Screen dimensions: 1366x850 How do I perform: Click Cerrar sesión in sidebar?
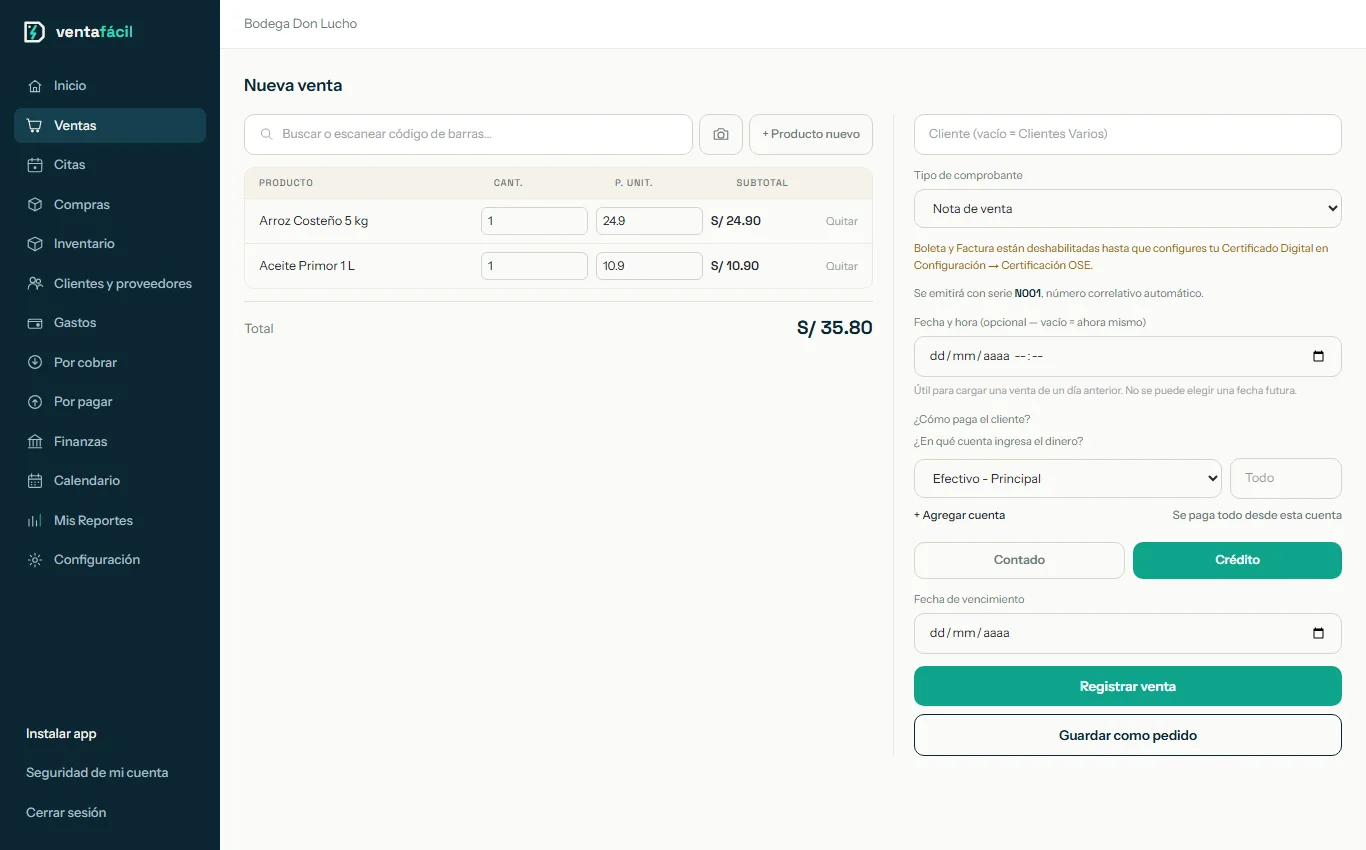(66, 813)
